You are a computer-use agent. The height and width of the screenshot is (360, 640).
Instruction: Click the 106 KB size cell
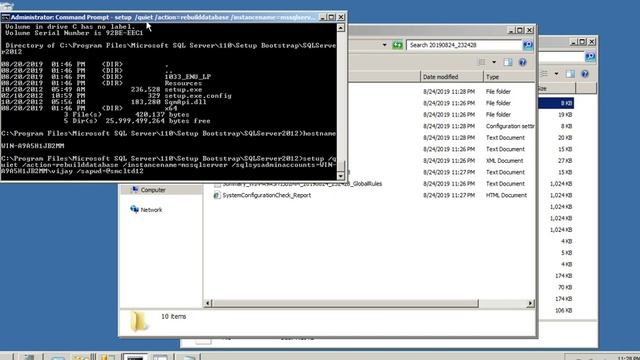[563, 310]
